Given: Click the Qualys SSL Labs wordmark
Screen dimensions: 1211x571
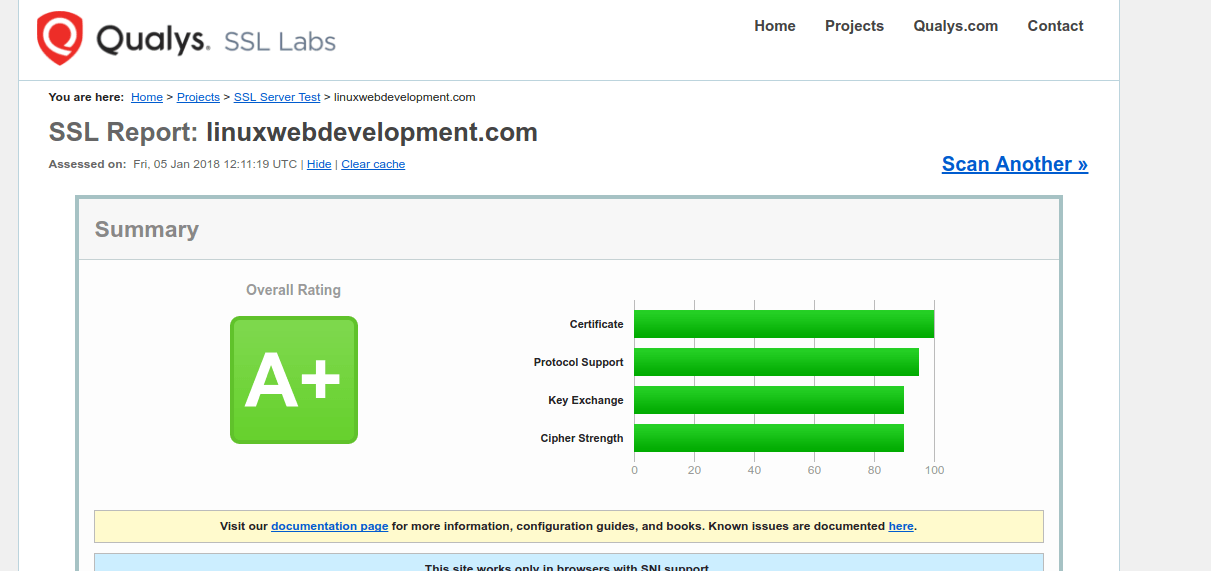Looking at the screenshot, I should point(216,40).
